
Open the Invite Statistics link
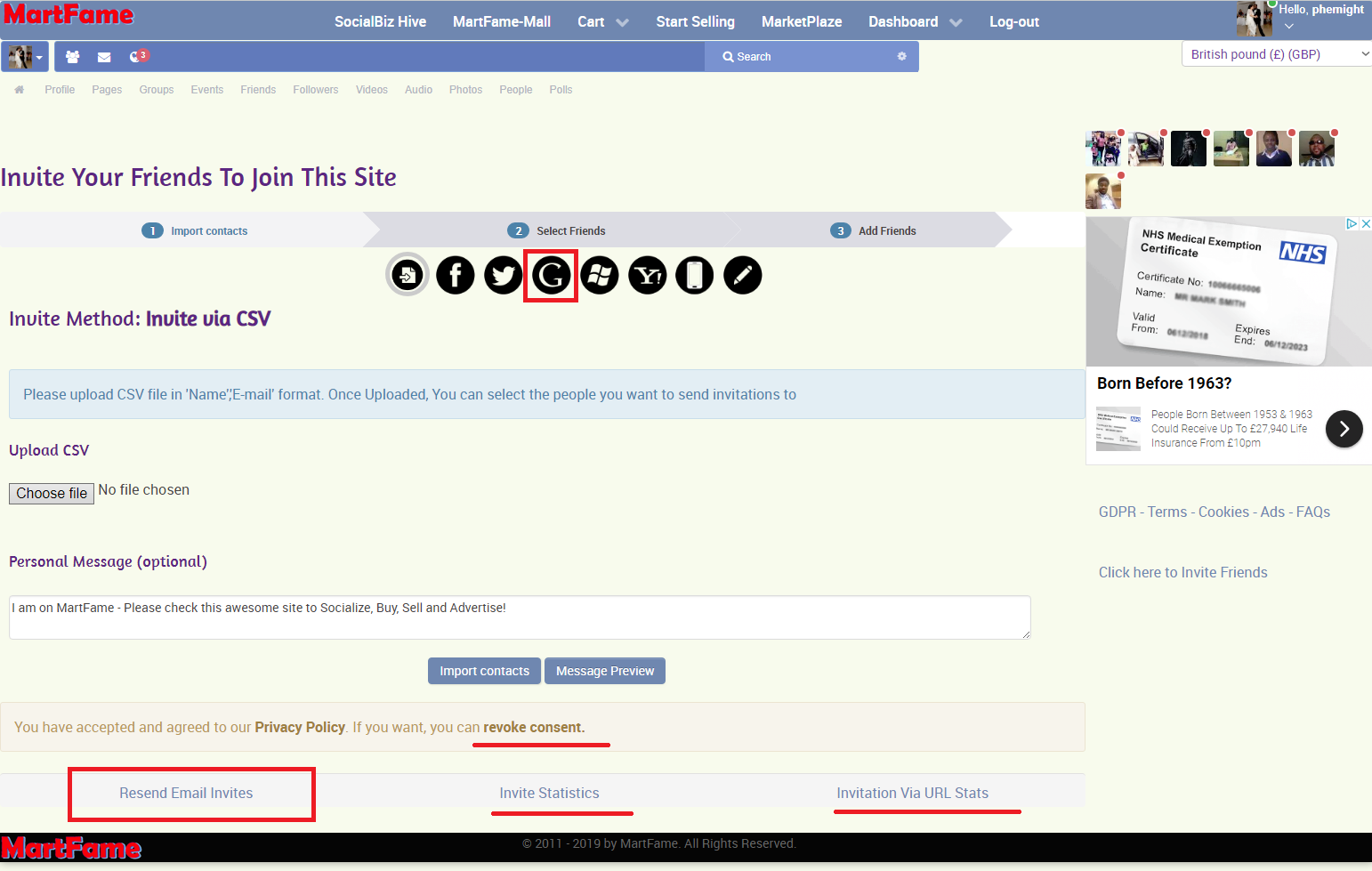coord(549,793)
